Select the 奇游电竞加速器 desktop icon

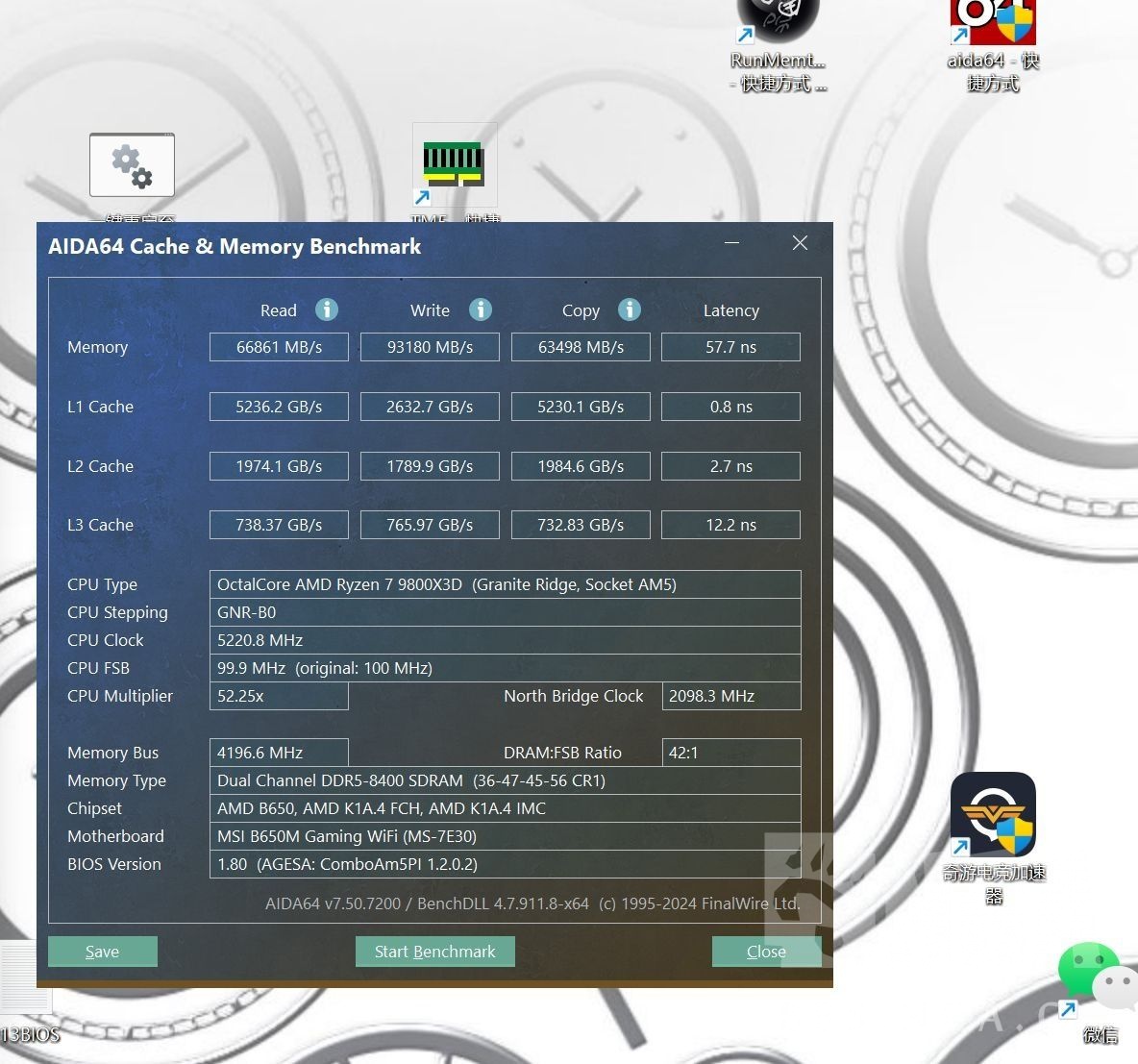pos(993,815)
